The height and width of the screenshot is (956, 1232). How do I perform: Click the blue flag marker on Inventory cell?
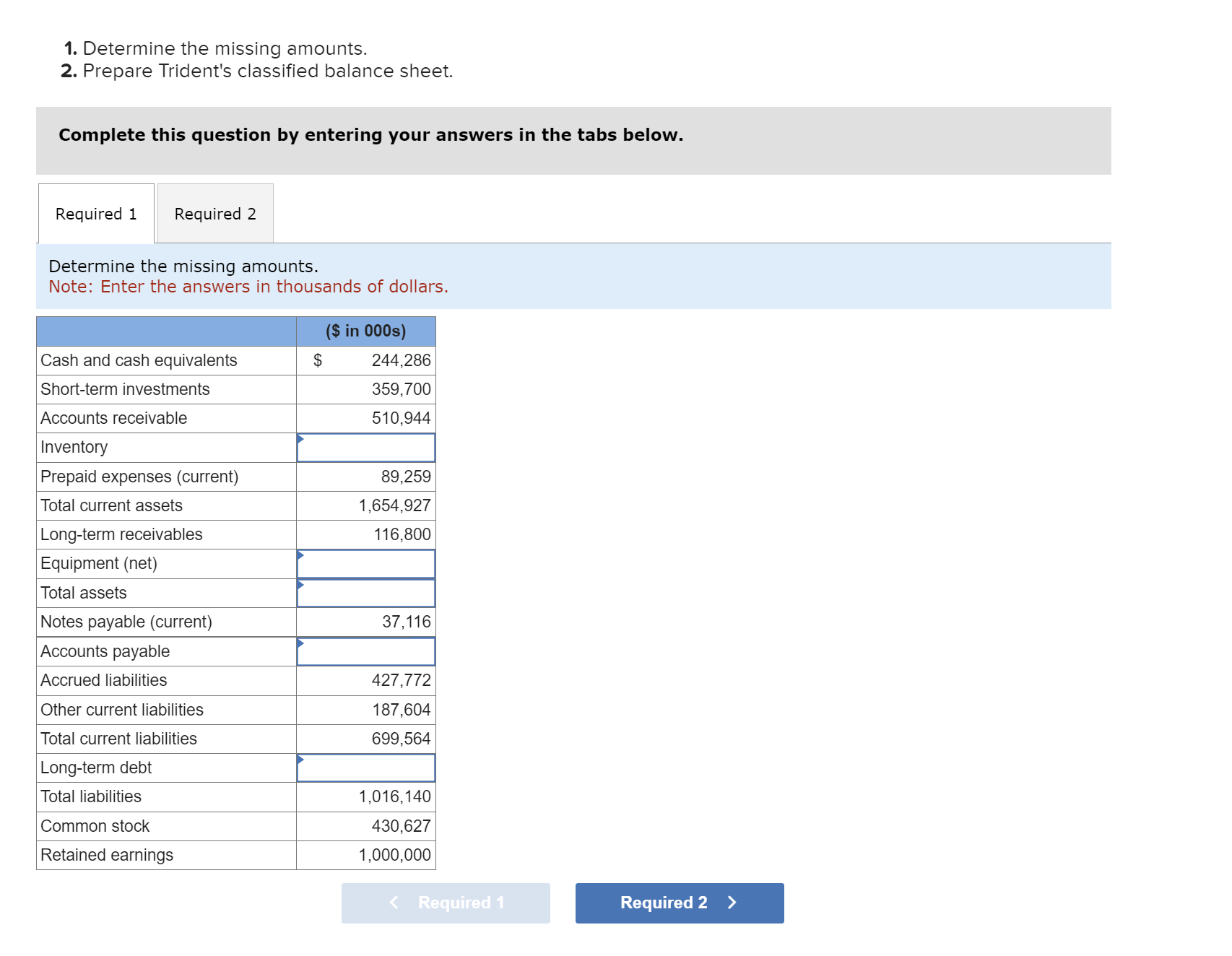(x=299, y=438)
